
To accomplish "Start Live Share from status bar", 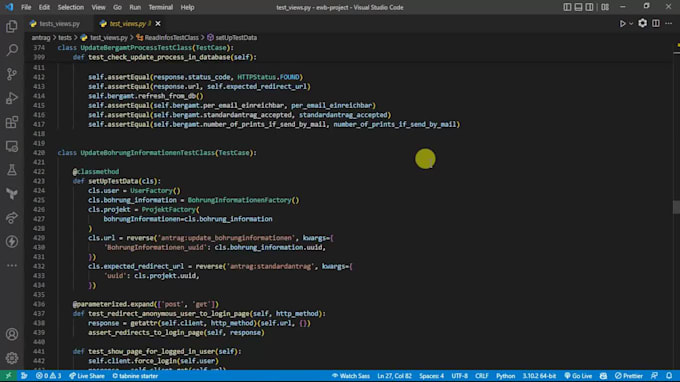I will click(x=87, y=376).
